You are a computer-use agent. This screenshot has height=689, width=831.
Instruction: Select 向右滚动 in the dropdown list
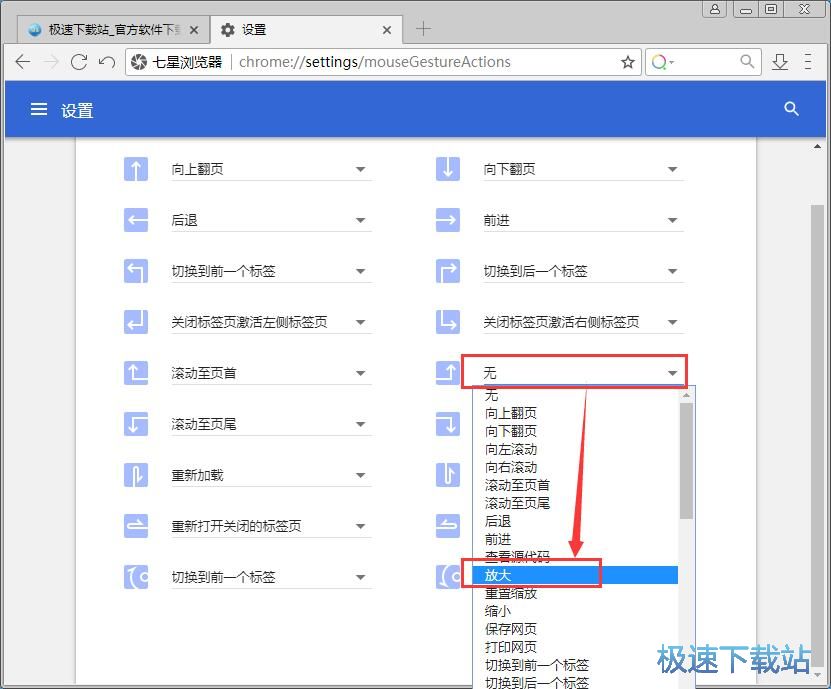tap(576, 467)
